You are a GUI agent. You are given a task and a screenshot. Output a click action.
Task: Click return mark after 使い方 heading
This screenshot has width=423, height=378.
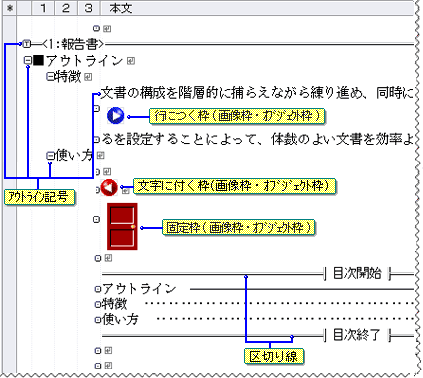(x=101, y=155)
